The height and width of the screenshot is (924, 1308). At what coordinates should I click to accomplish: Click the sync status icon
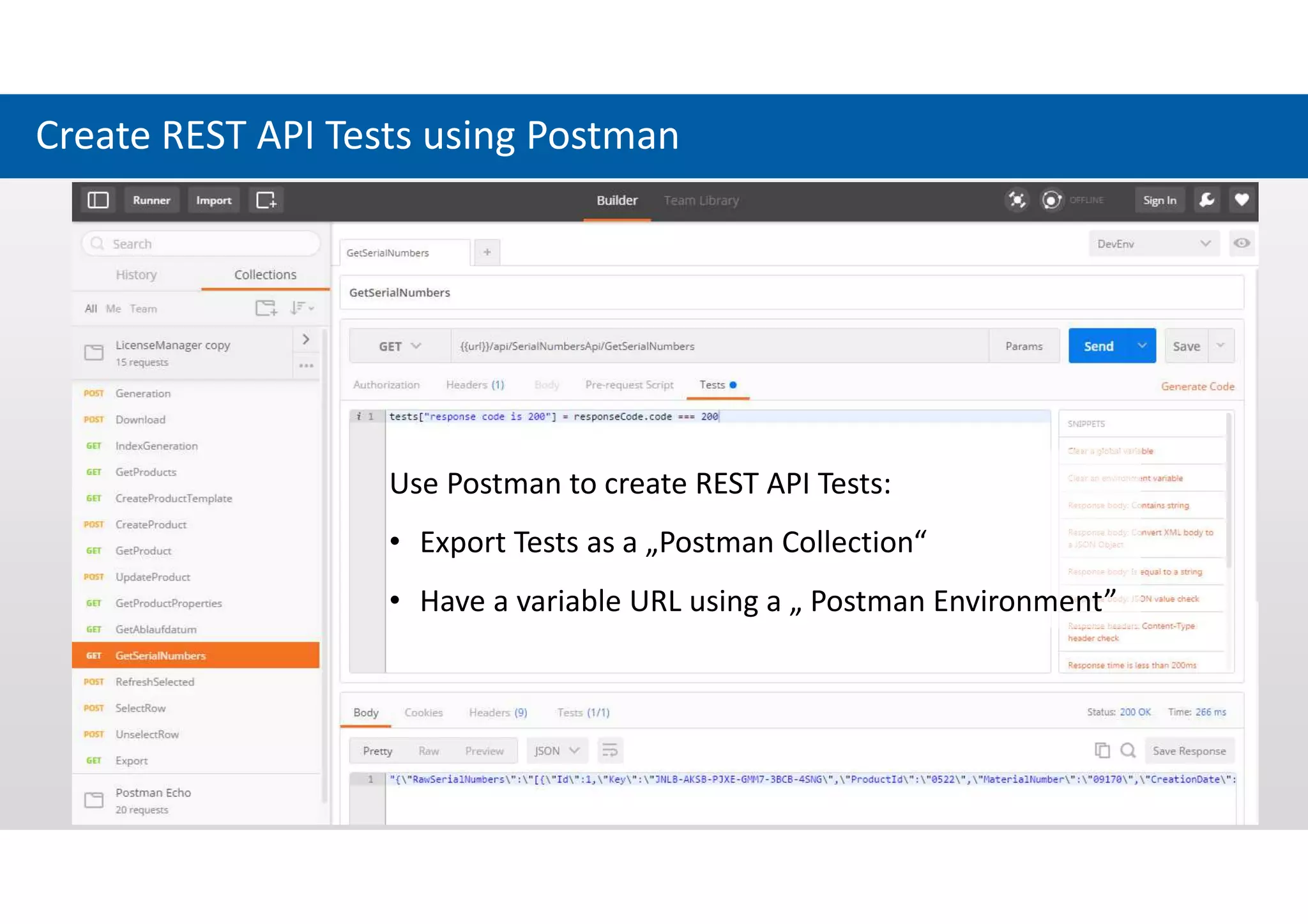[1052, 200]
